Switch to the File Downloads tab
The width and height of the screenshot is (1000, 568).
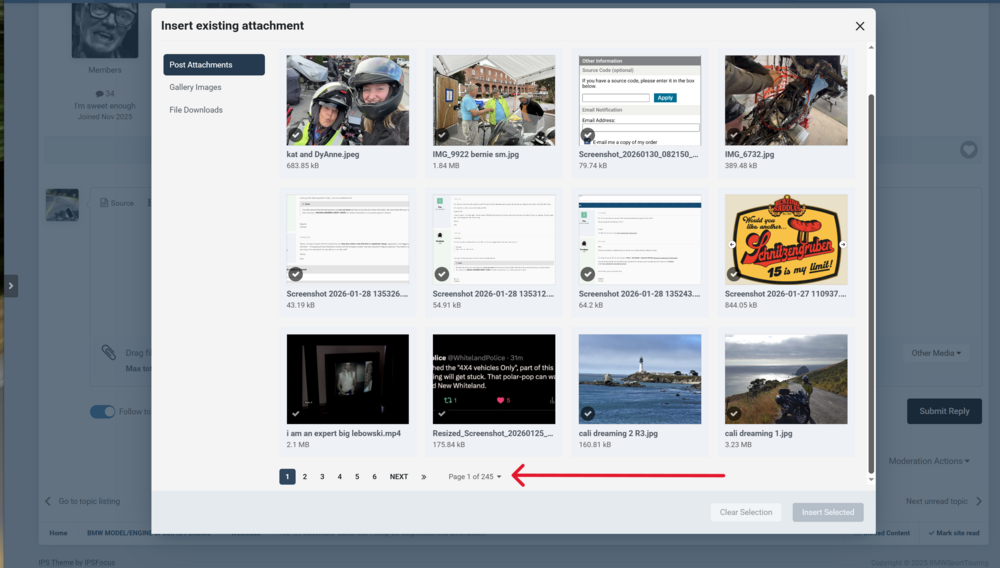pyautogui.click(x=196, y=110)
